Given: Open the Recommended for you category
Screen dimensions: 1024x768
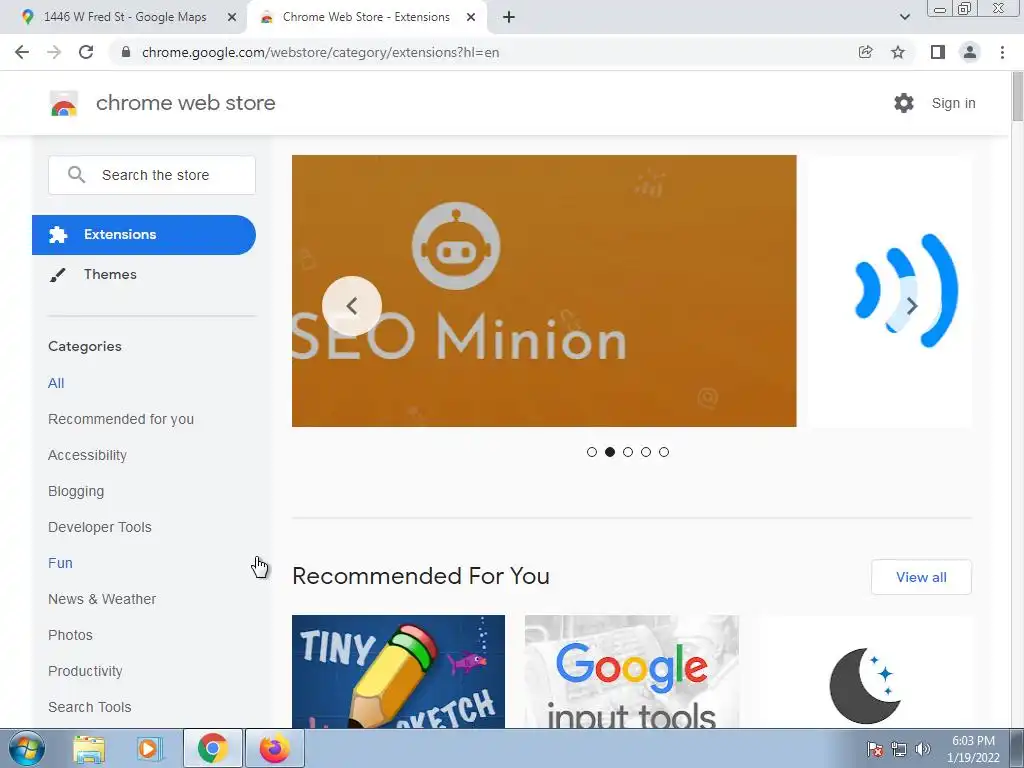Looking at the screenshot, I should 121,419.
